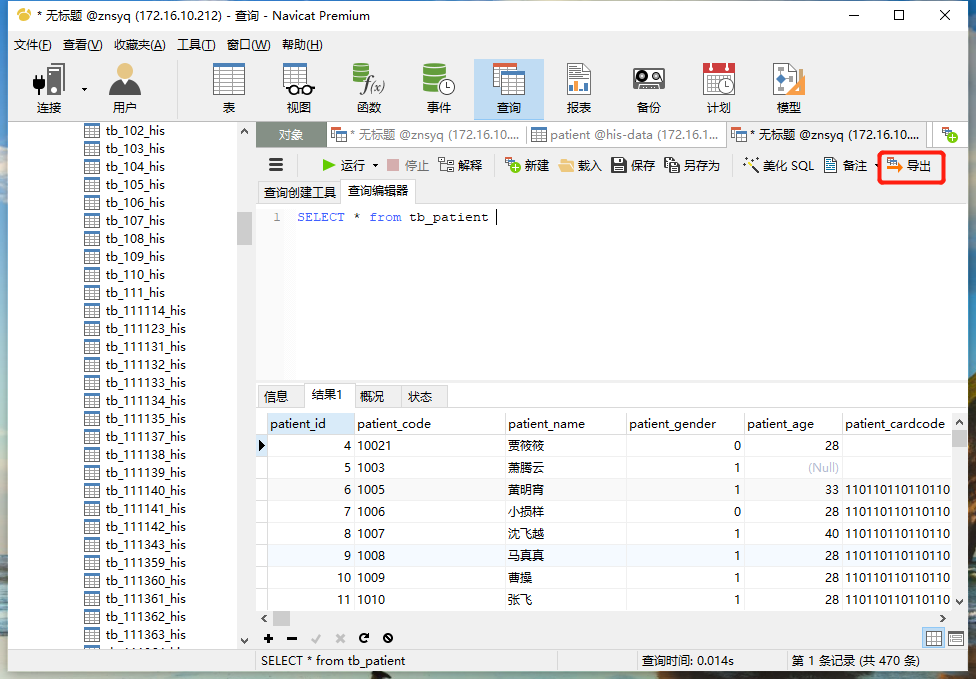Run the query with 运行
976x679 pixels.
(344, 165)
